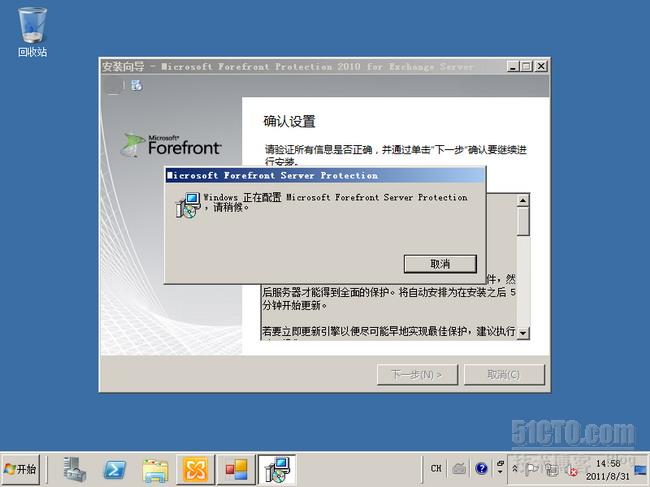Click the CH language indicator
The width and height of the screenshot is (650, 487).
pyautogui.click(x=436, y=468)
